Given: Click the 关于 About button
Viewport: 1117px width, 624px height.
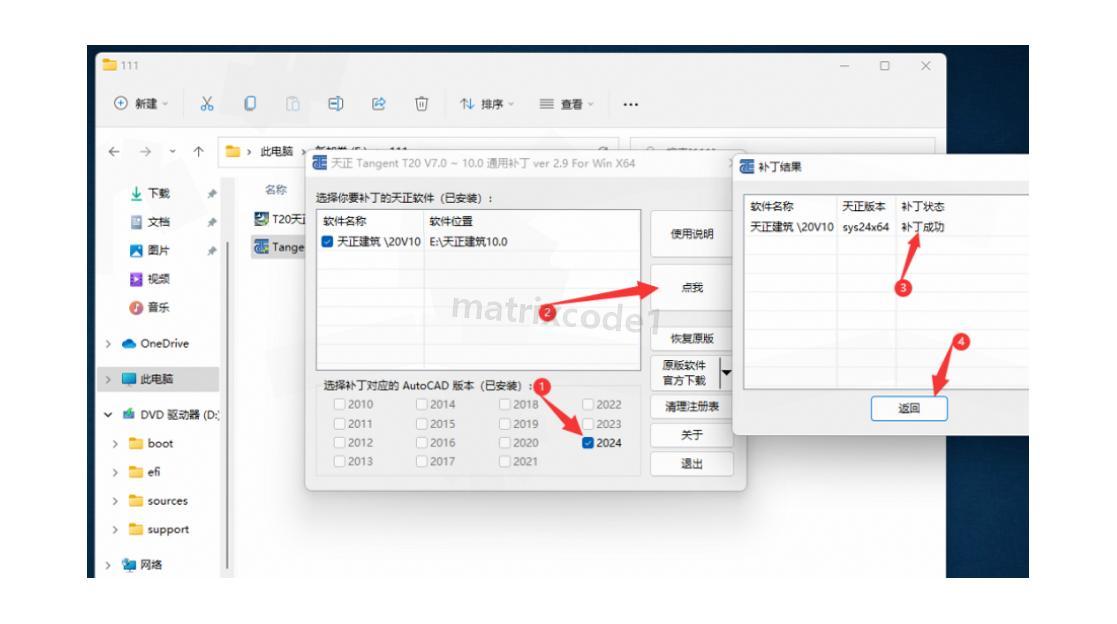Looking at the screenshot, I should click(x=692, y=435).
